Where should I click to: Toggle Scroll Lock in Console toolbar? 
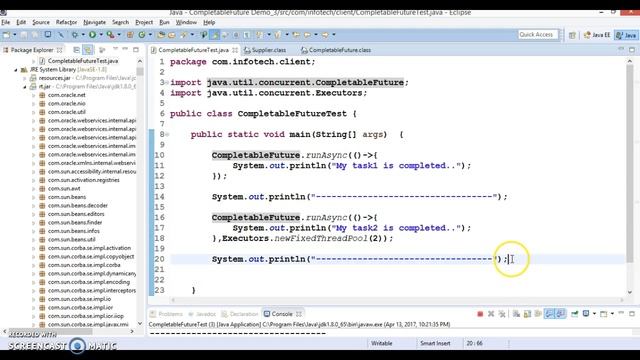(x=527, y=314)
